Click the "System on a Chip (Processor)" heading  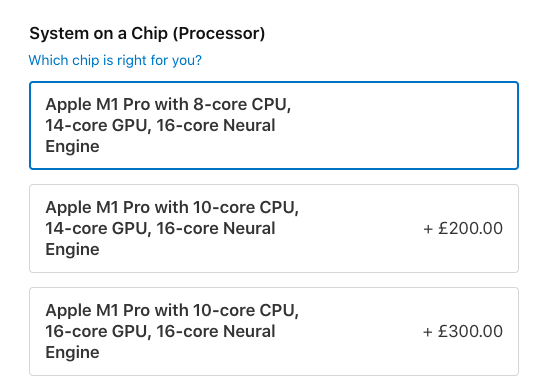click(x=147, y=34)
